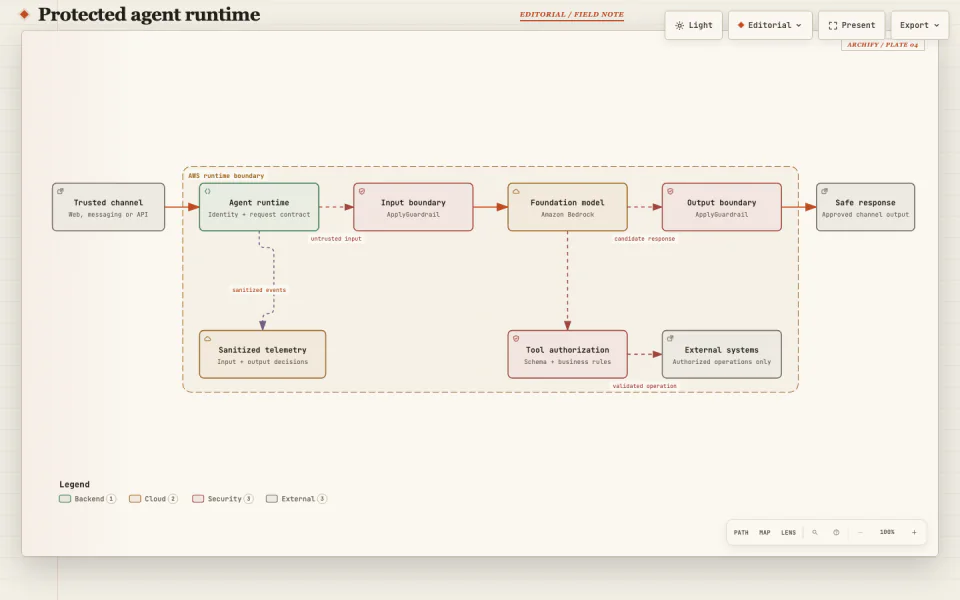
Task: Click 'Approved channel output' subtitle
Action: (865, 215)
